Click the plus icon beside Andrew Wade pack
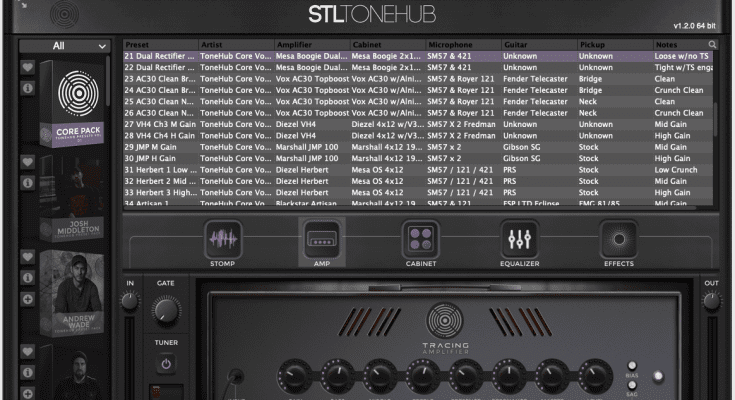 pyautogui.click(x=28, y=299)
